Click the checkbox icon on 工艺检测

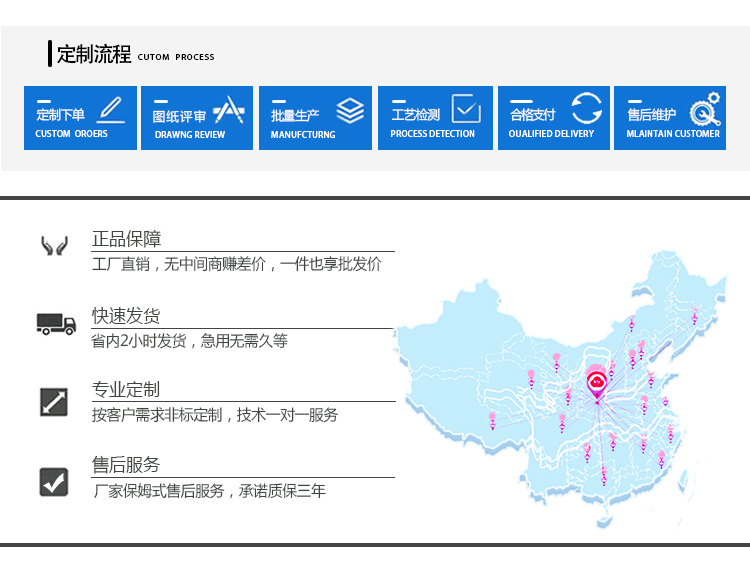point(466,108)
